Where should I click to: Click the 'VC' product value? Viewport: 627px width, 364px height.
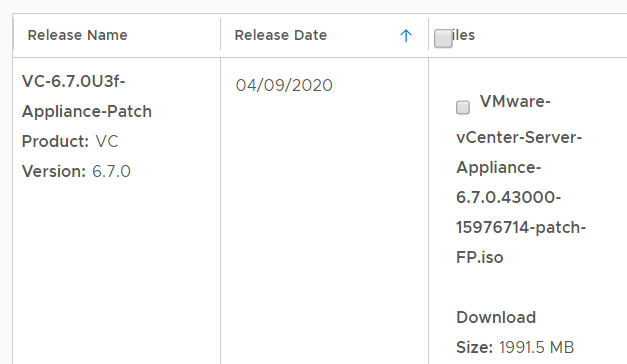(x=107, y=142)
